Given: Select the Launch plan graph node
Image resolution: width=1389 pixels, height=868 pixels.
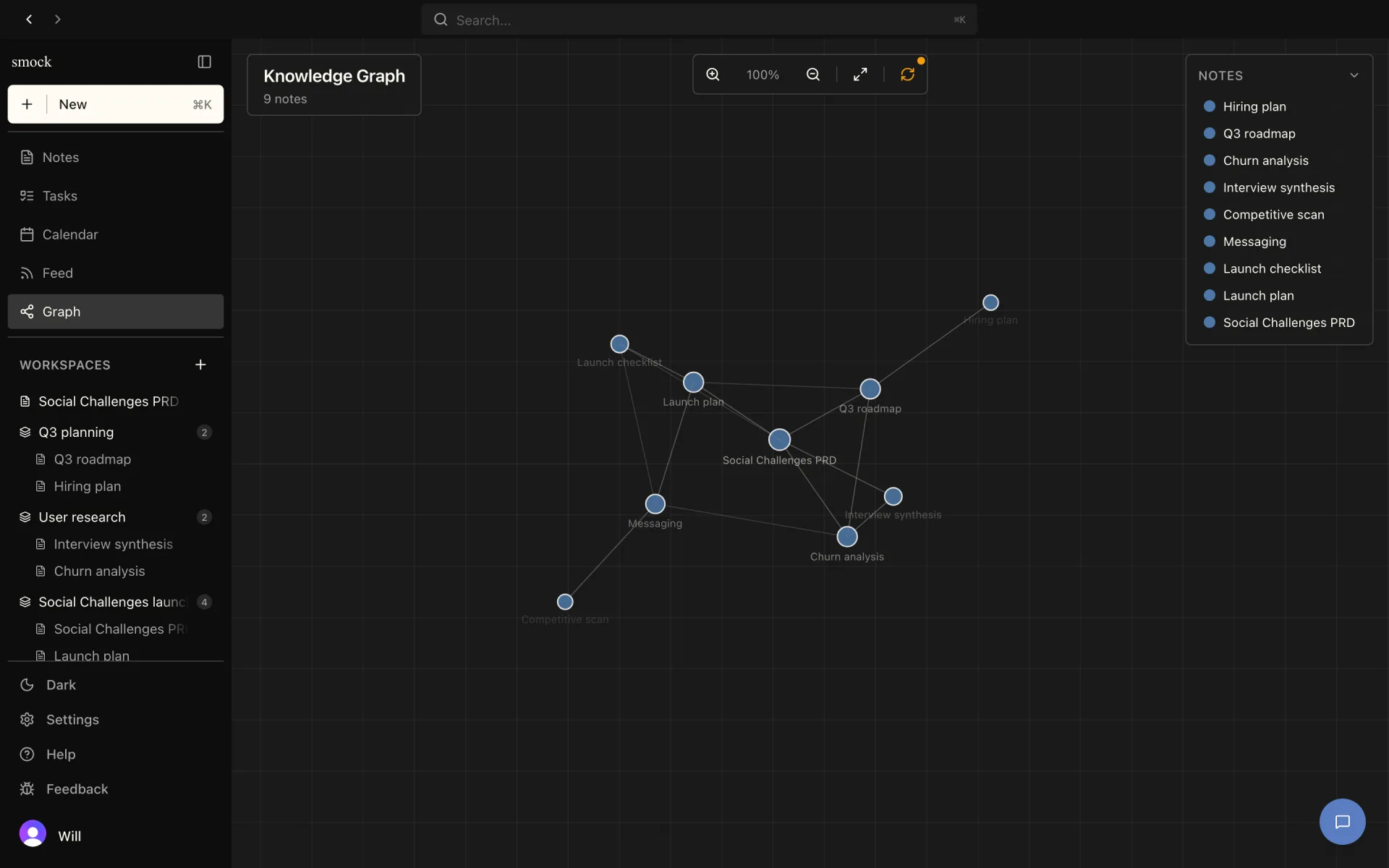Looking at the screenshot, I should tap(693, 382).
